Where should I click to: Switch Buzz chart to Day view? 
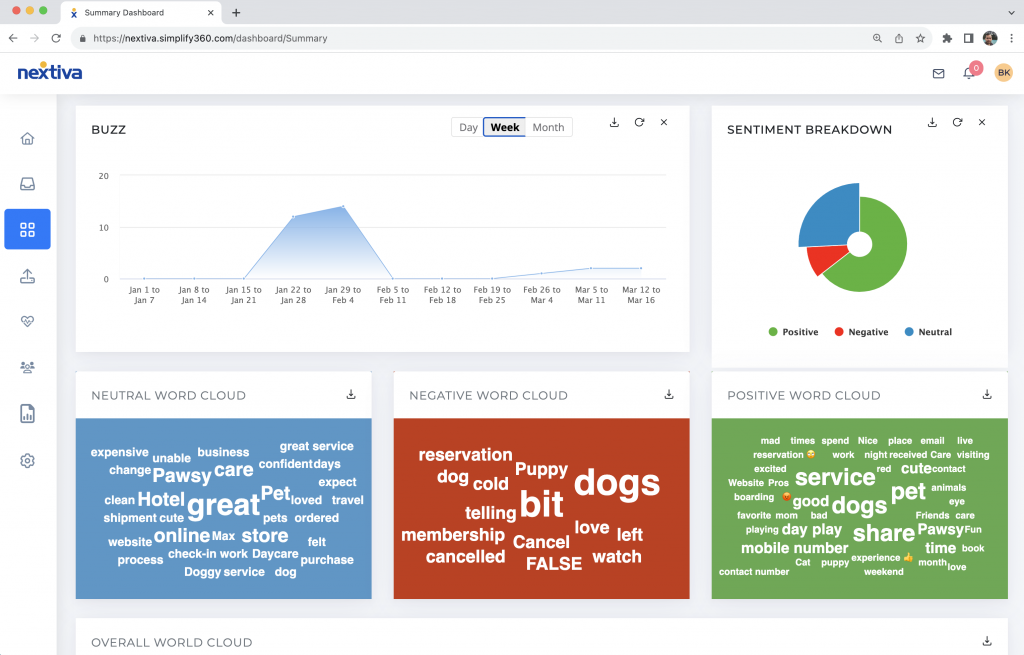[468, 127]
